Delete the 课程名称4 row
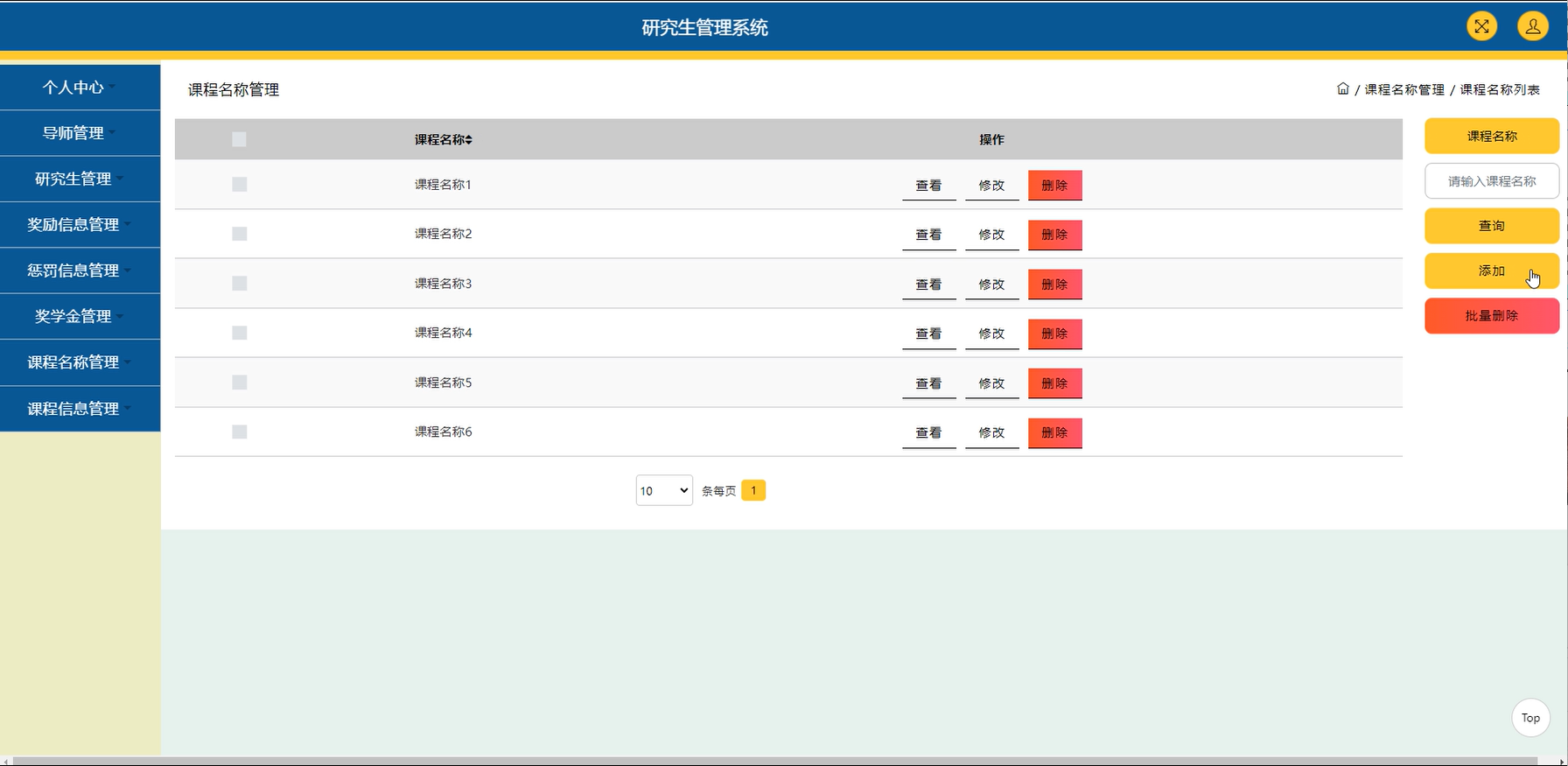 1054,334
